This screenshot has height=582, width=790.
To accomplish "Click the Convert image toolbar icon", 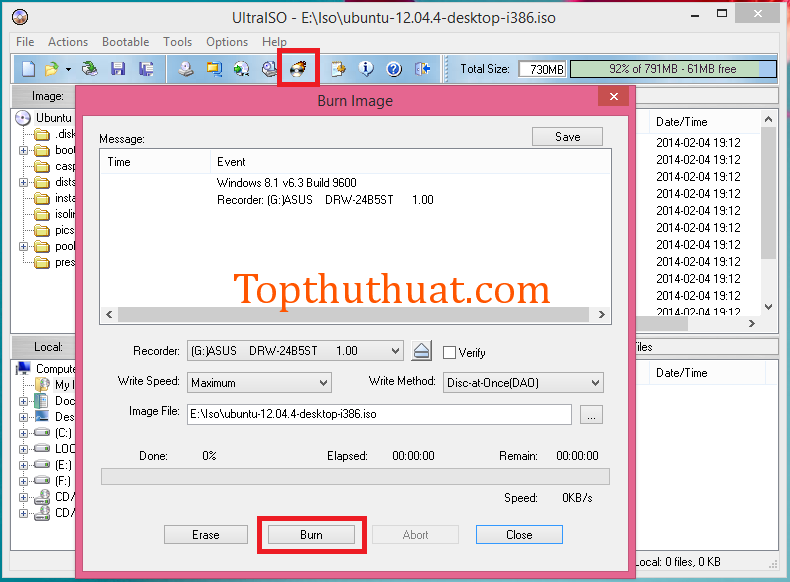I will (241, 69).
